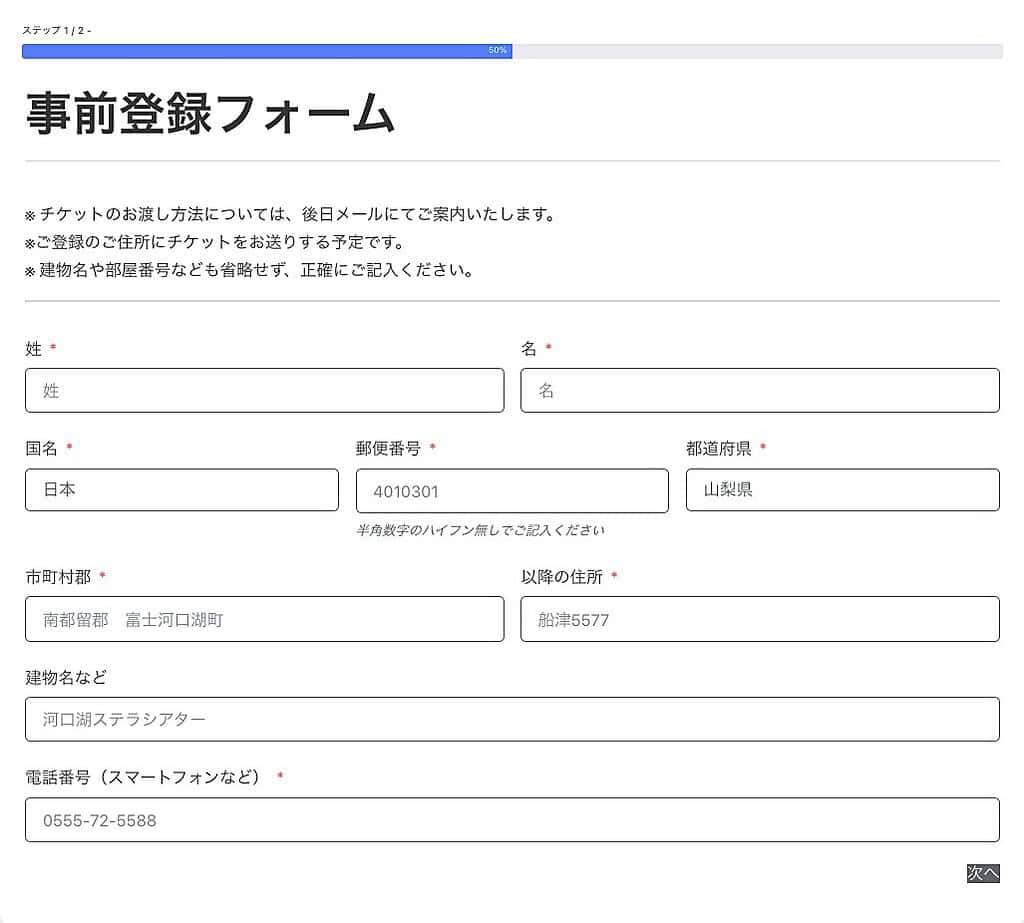Image resolution: width=1024 pixels, height=923 pixels.
Task: Click the 姓 (last name) input field
Action: [264, 390]
